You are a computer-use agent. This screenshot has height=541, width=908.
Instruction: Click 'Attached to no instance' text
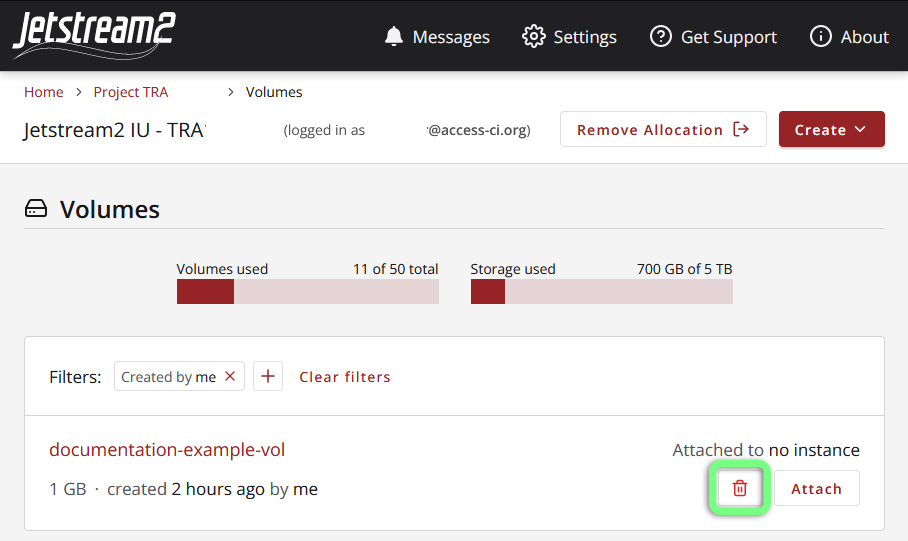pos(766,450)
